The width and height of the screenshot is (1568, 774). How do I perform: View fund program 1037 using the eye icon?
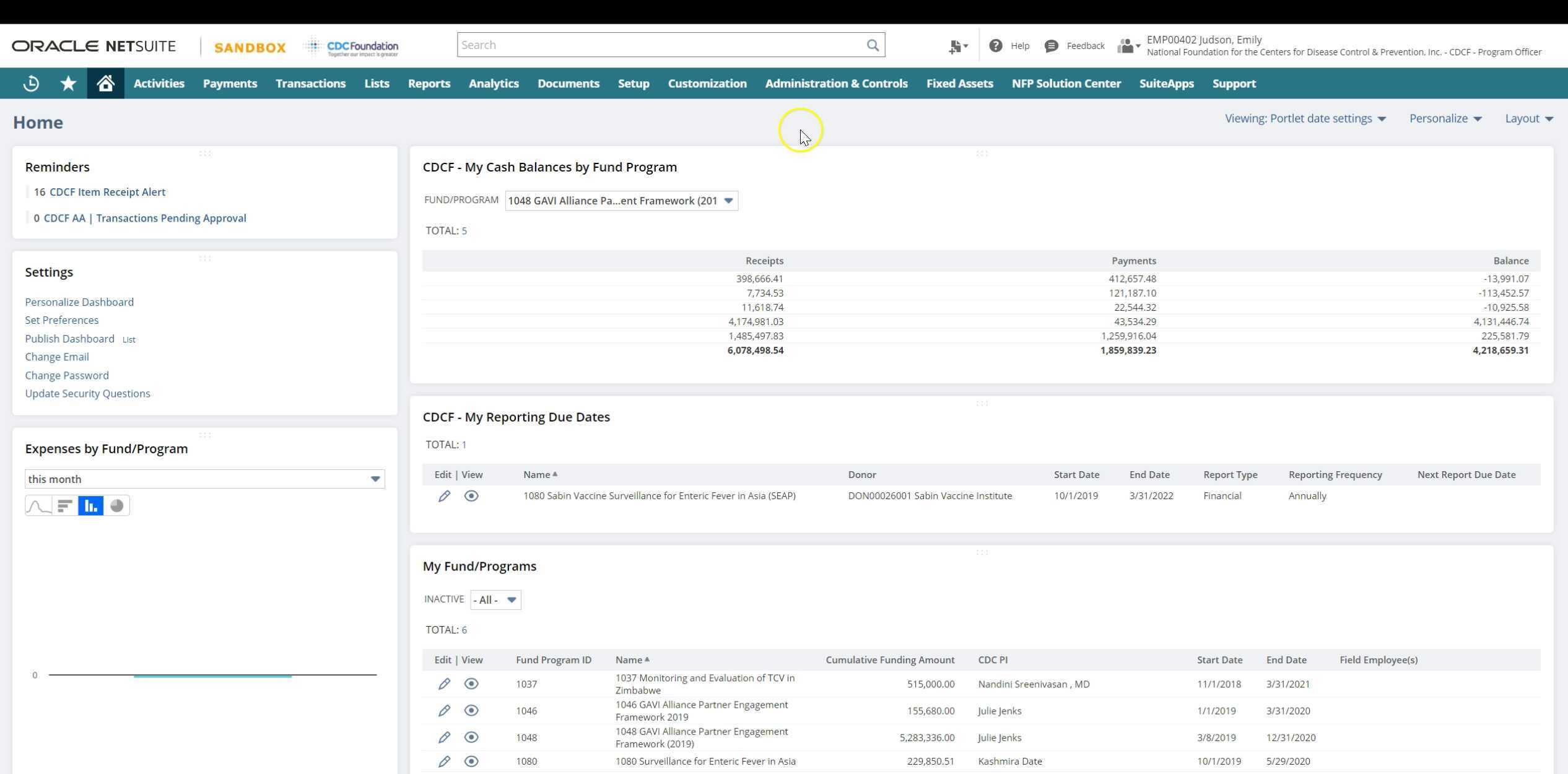click(471, 684)
